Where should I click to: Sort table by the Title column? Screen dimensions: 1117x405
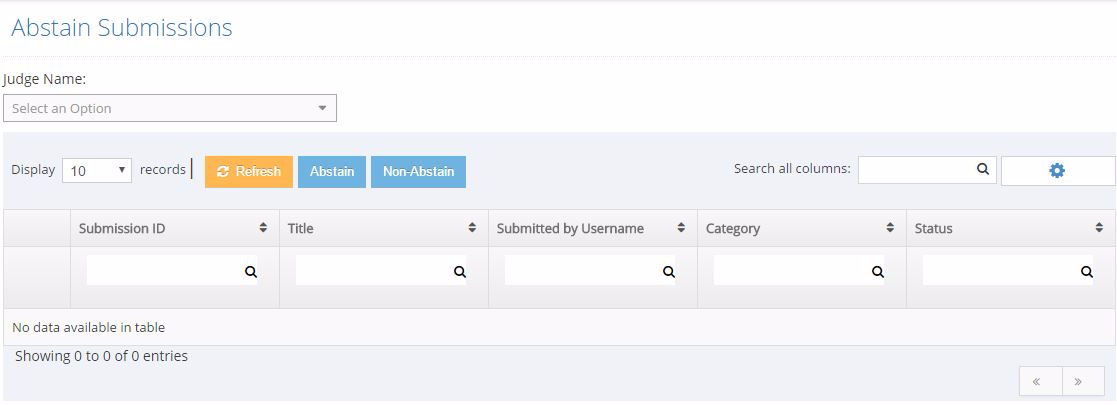[x=472, y=228]
